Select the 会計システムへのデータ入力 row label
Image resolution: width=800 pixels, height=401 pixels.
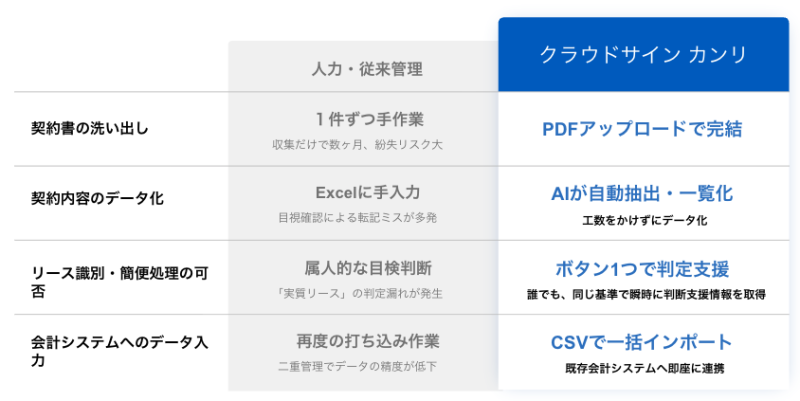(119, 351)
